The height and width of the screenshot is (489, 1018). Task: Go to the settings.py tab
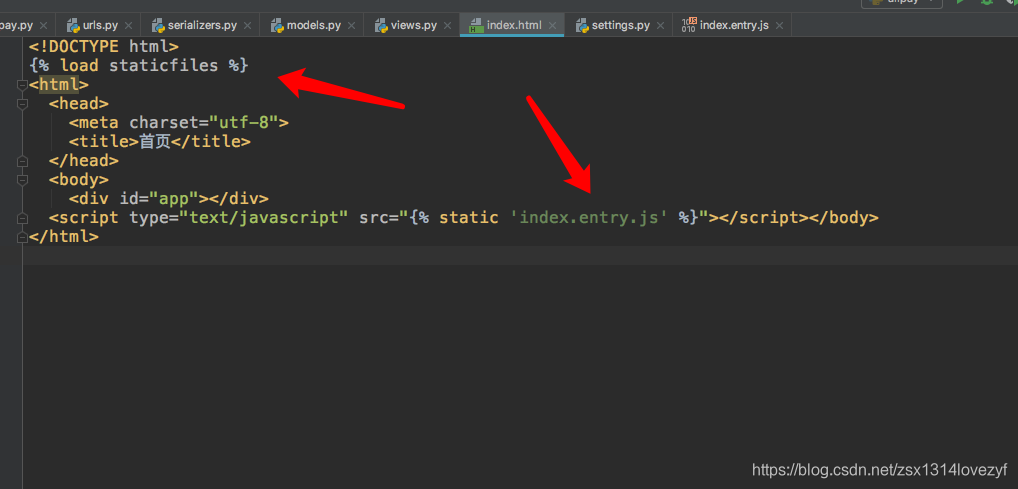pos(619,26)
